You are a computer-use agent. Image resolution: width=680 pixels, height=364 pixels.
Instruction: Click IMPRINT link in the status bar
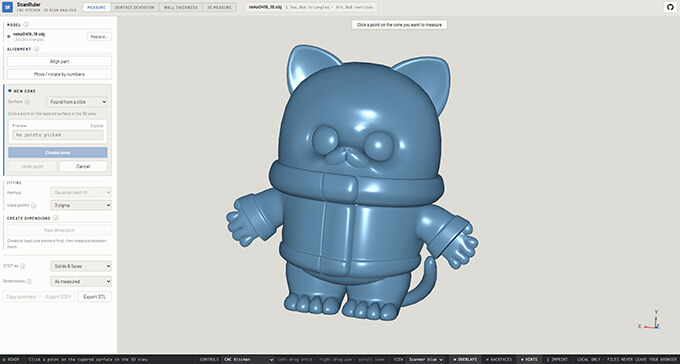556,360
